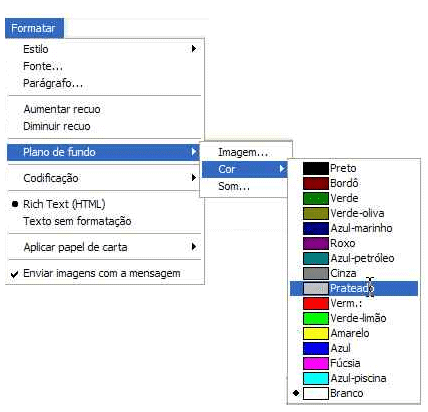Open Aplicar papel de carta submenu
428x412 pixels.
[x=105, y=247]
